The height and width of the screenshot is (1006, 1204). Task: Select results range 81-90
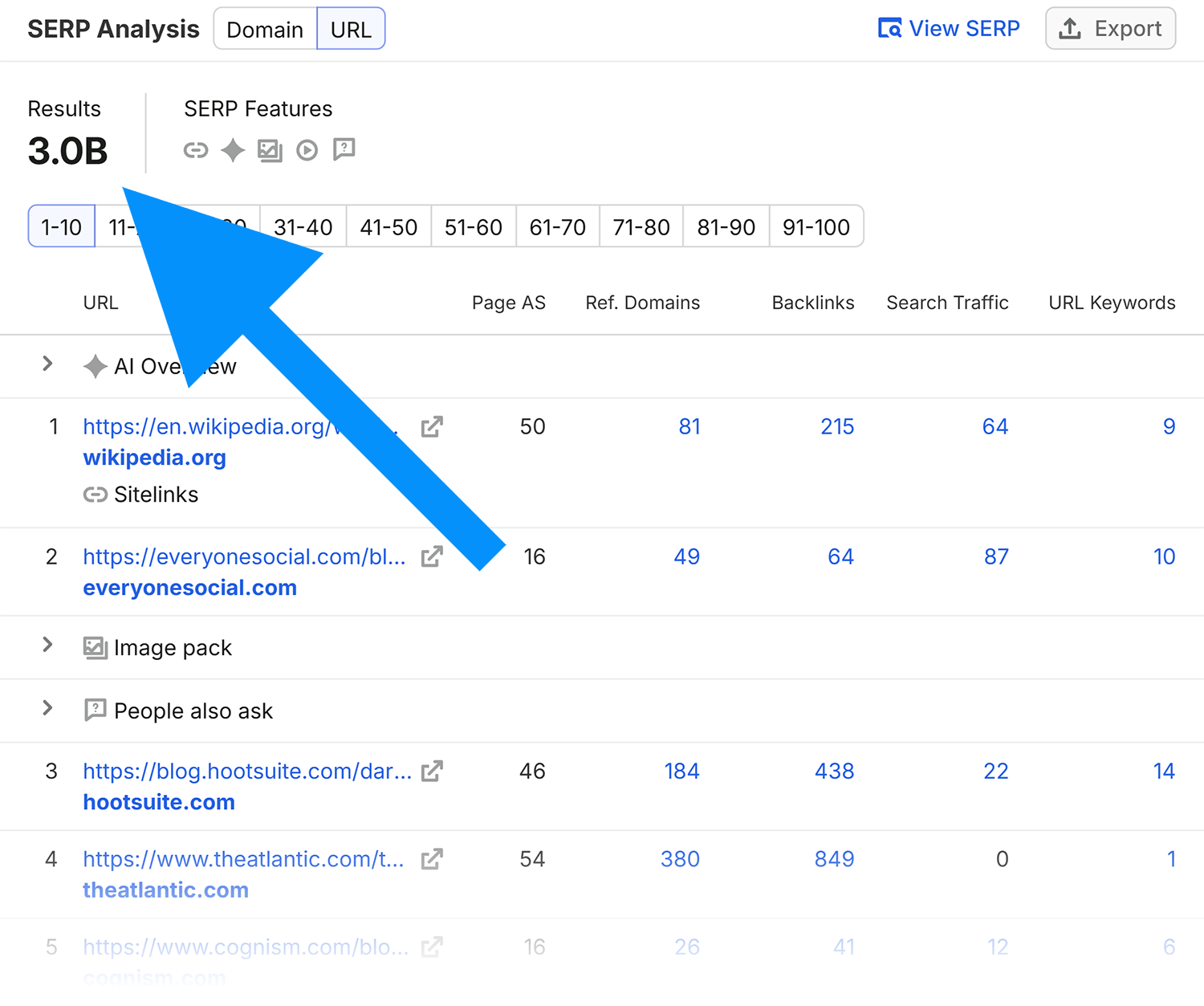[726, 226]
